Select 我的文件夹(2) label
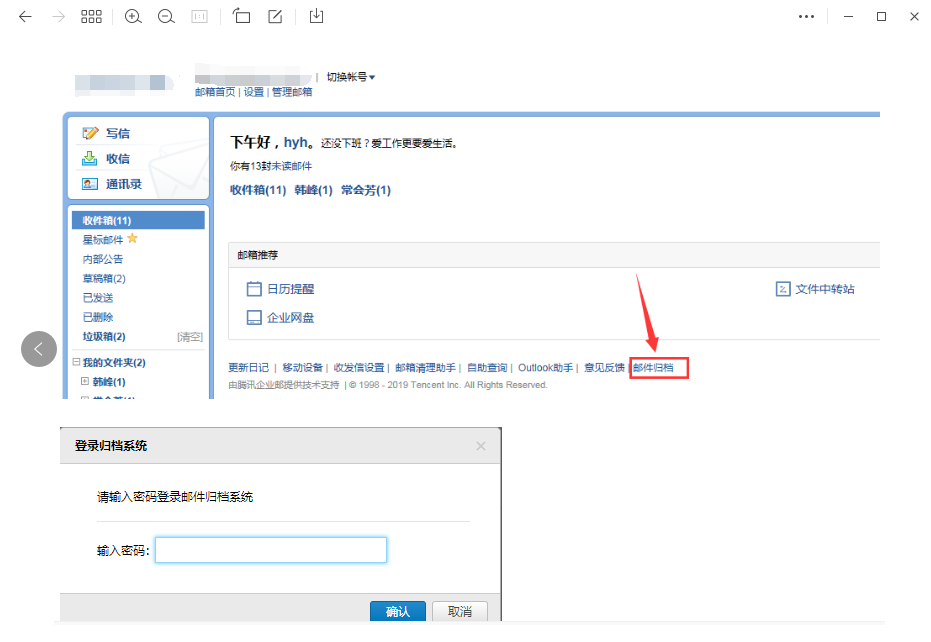 (x=114, y=362)
